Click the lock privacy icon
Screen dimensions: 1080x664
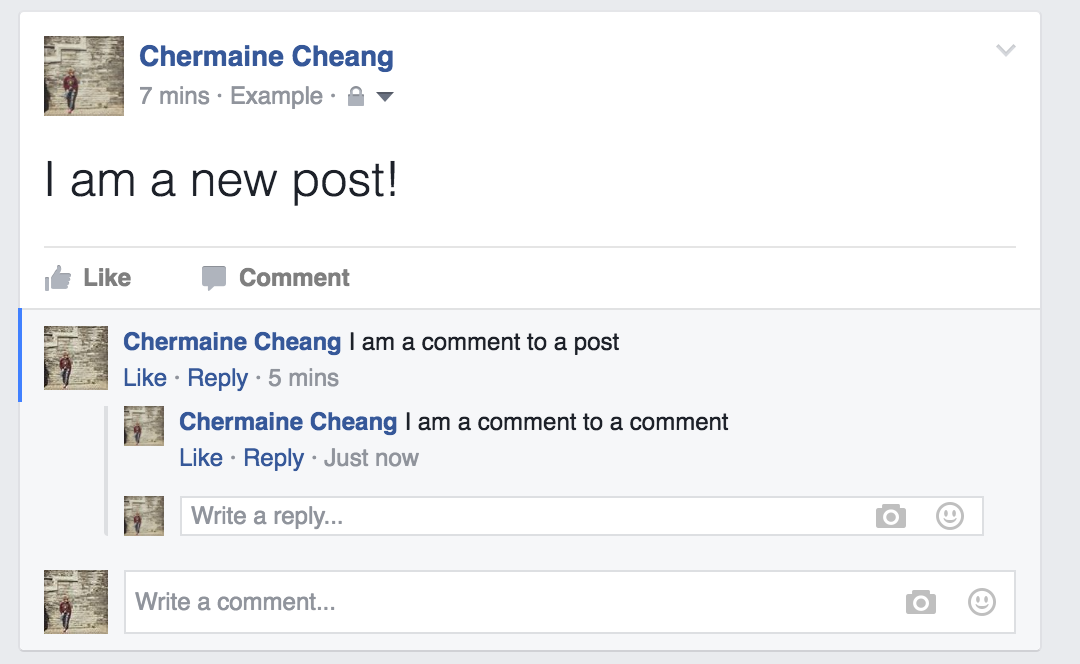[x=355, y=97]
